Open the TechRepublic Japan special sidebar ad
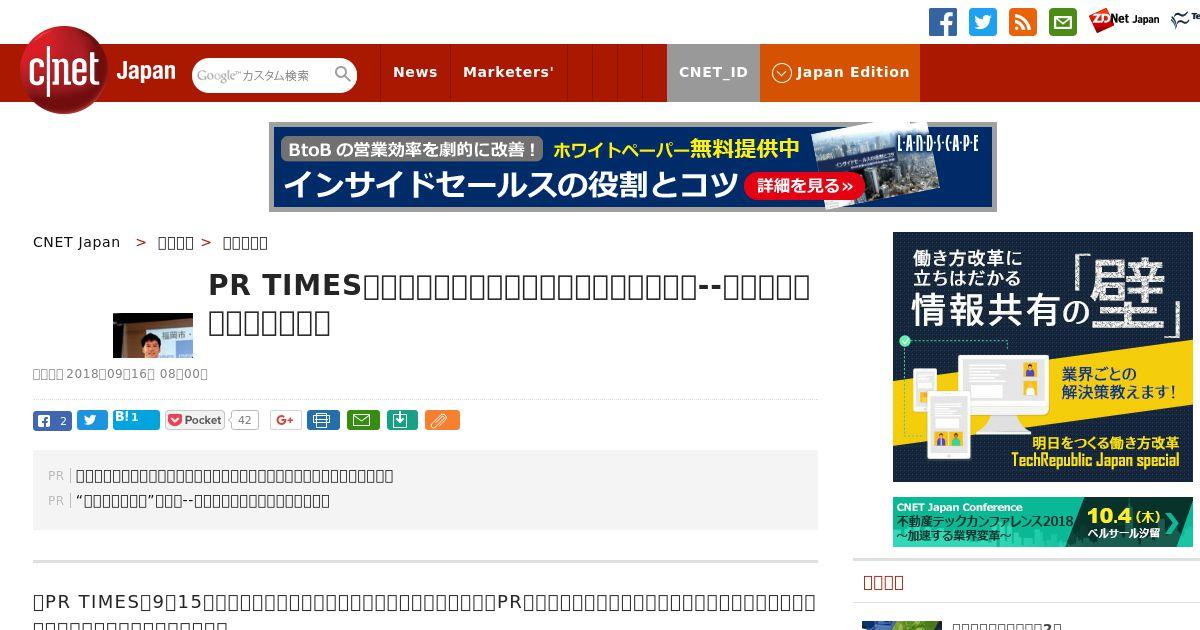This screenshot has height=630, width=1200. point(1043,357)
